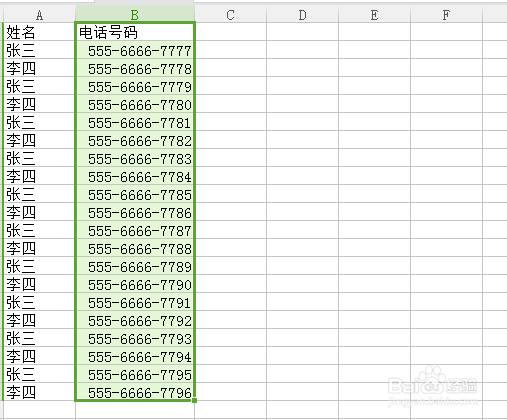Viewport: 507px width, 420px height.
Task: Click 李四 next to 555-6666-7796
Action: 39,392
